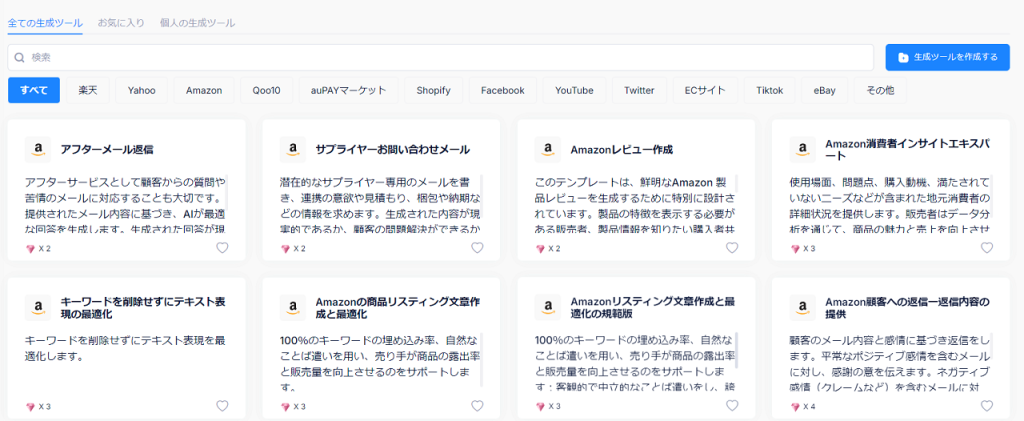Switch to 全ての生成ツール tab
The image size is (1024, 421).
pyautogui.click(x=45, y=23)
